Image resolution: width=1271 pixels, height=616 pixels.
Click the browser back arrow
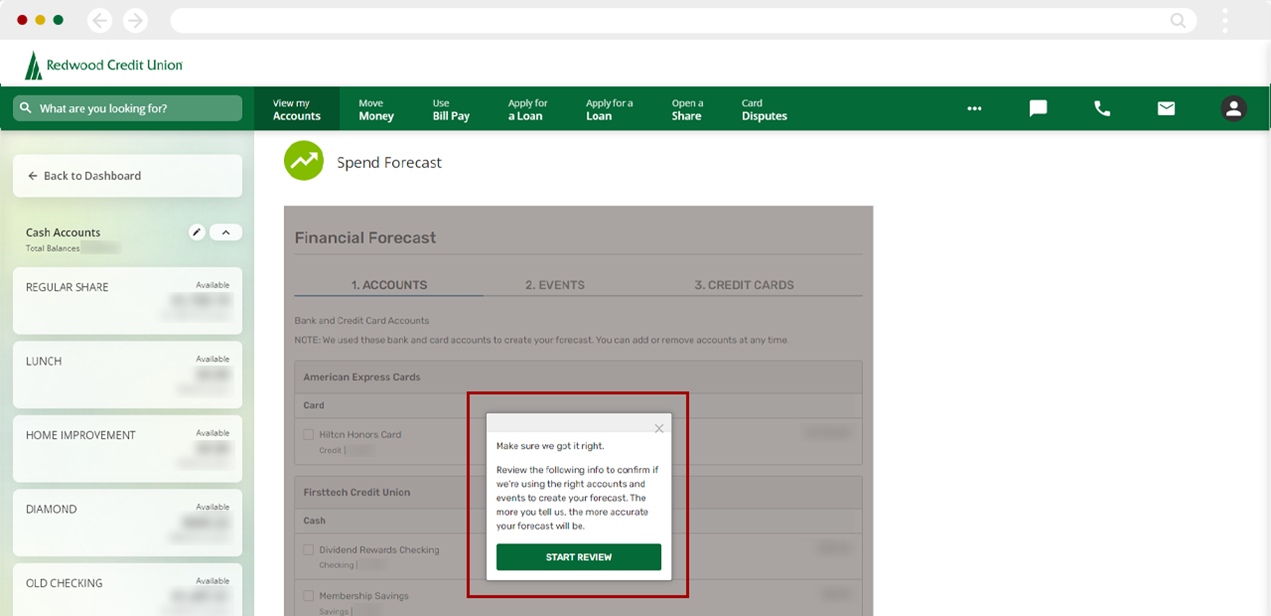tap(99, 20)
